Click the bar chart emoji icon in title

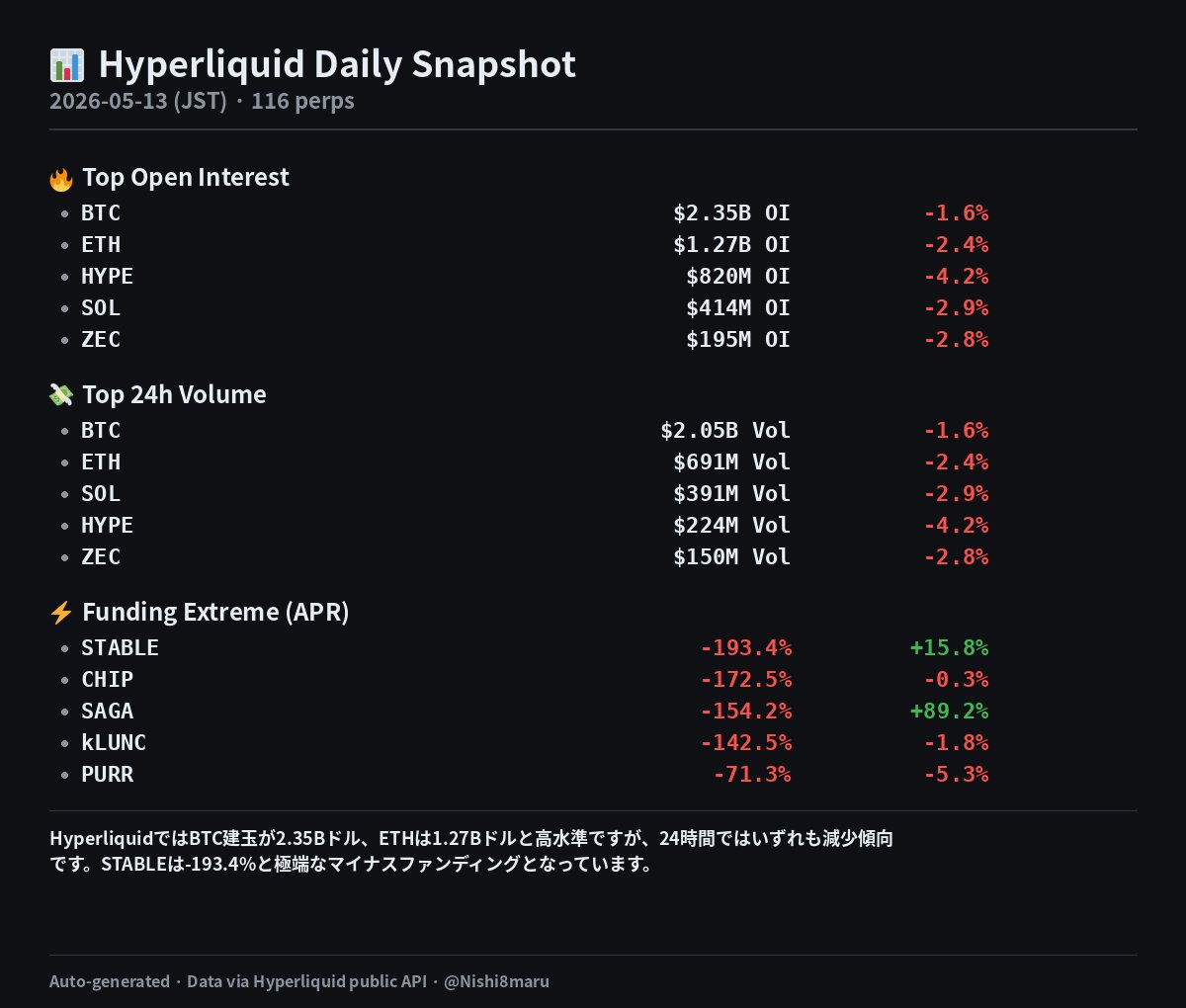coord(66,65)
